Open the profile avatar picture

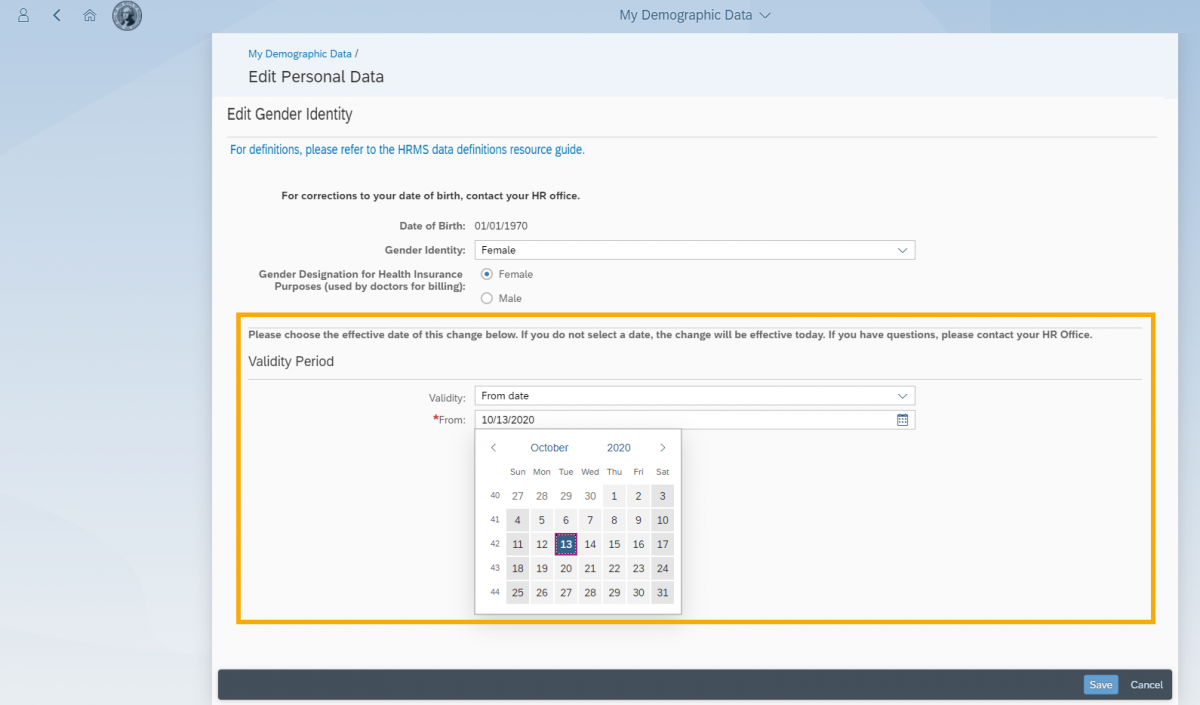(x=126, y=14)
